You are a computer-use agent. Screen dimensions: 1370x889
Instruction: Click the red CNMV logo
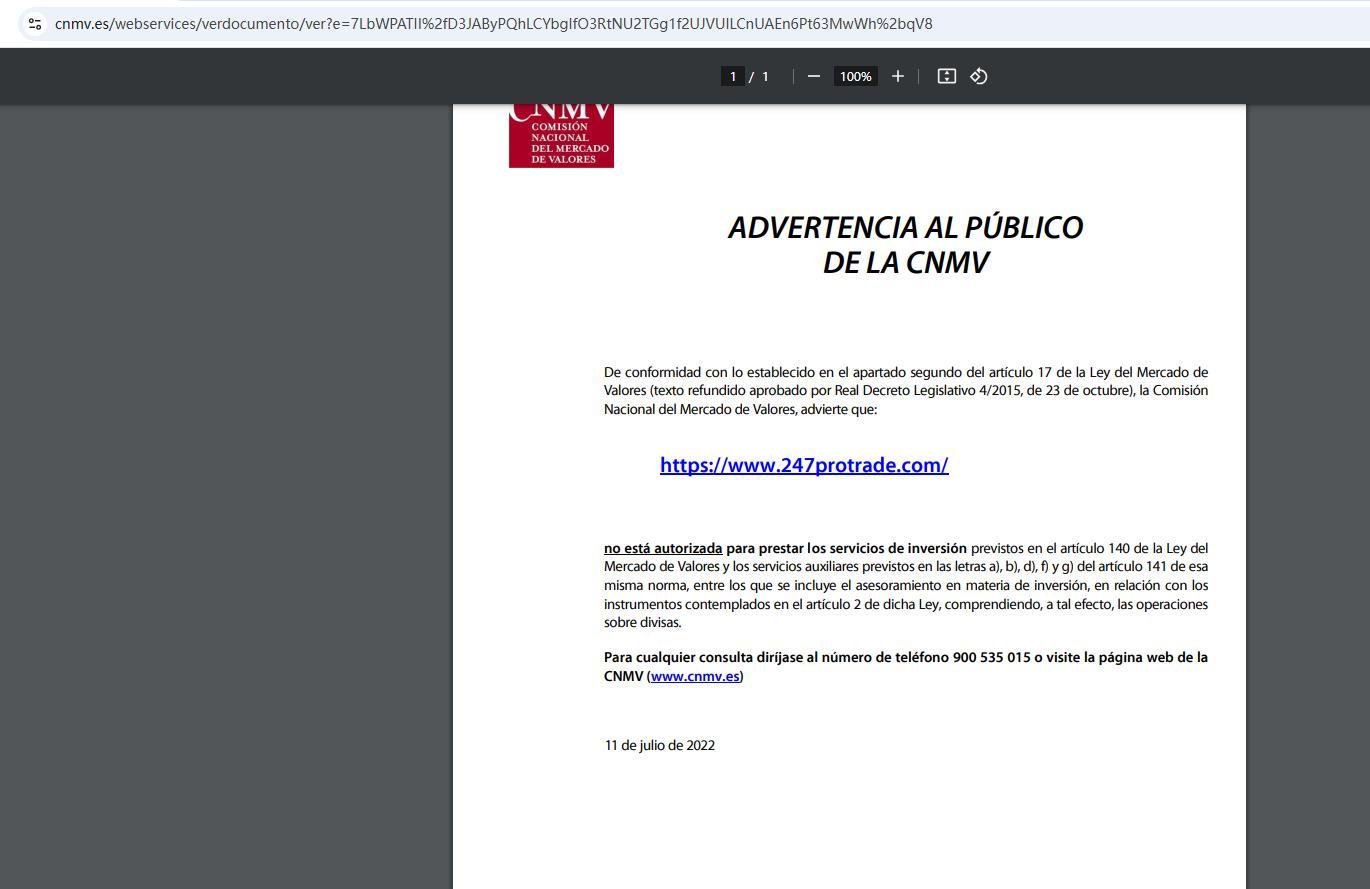(561, 136)
